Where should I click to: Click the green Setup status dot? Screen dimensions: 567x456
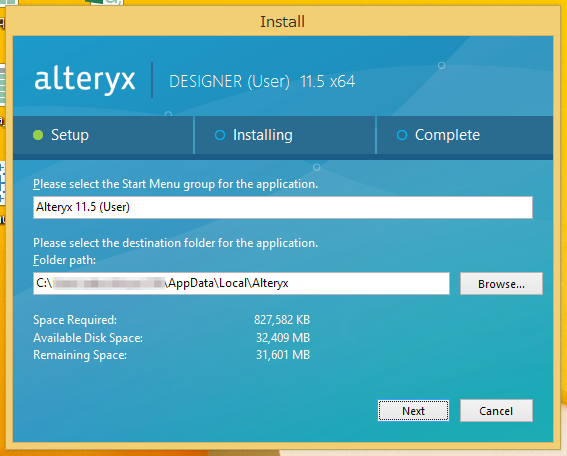[38, 135]
